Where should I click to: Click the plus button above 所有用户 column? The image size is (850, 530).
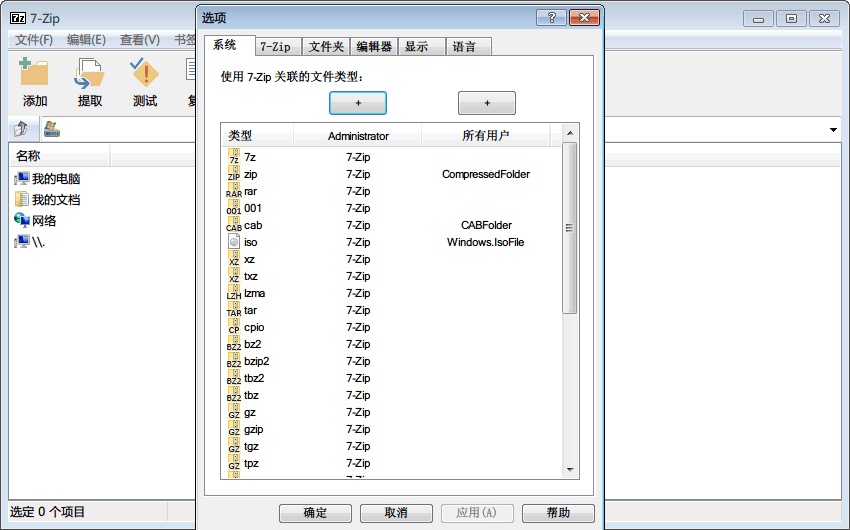click(486, 103)
